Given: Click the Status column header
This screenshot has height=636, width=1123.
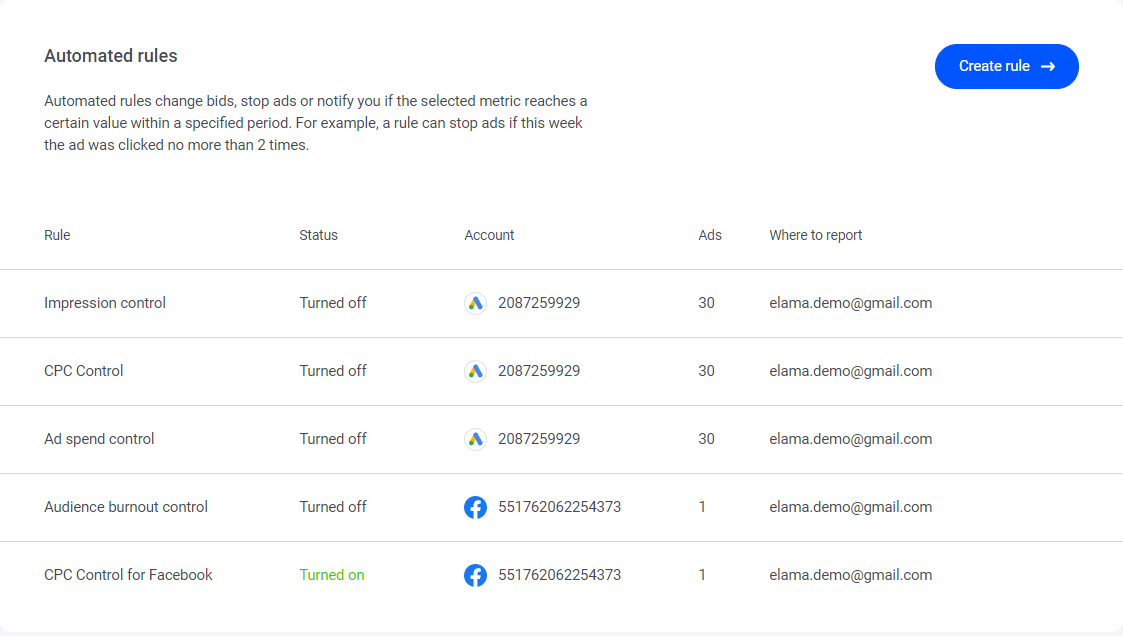Looking at the screenshot, I should [x=319, y=235].
